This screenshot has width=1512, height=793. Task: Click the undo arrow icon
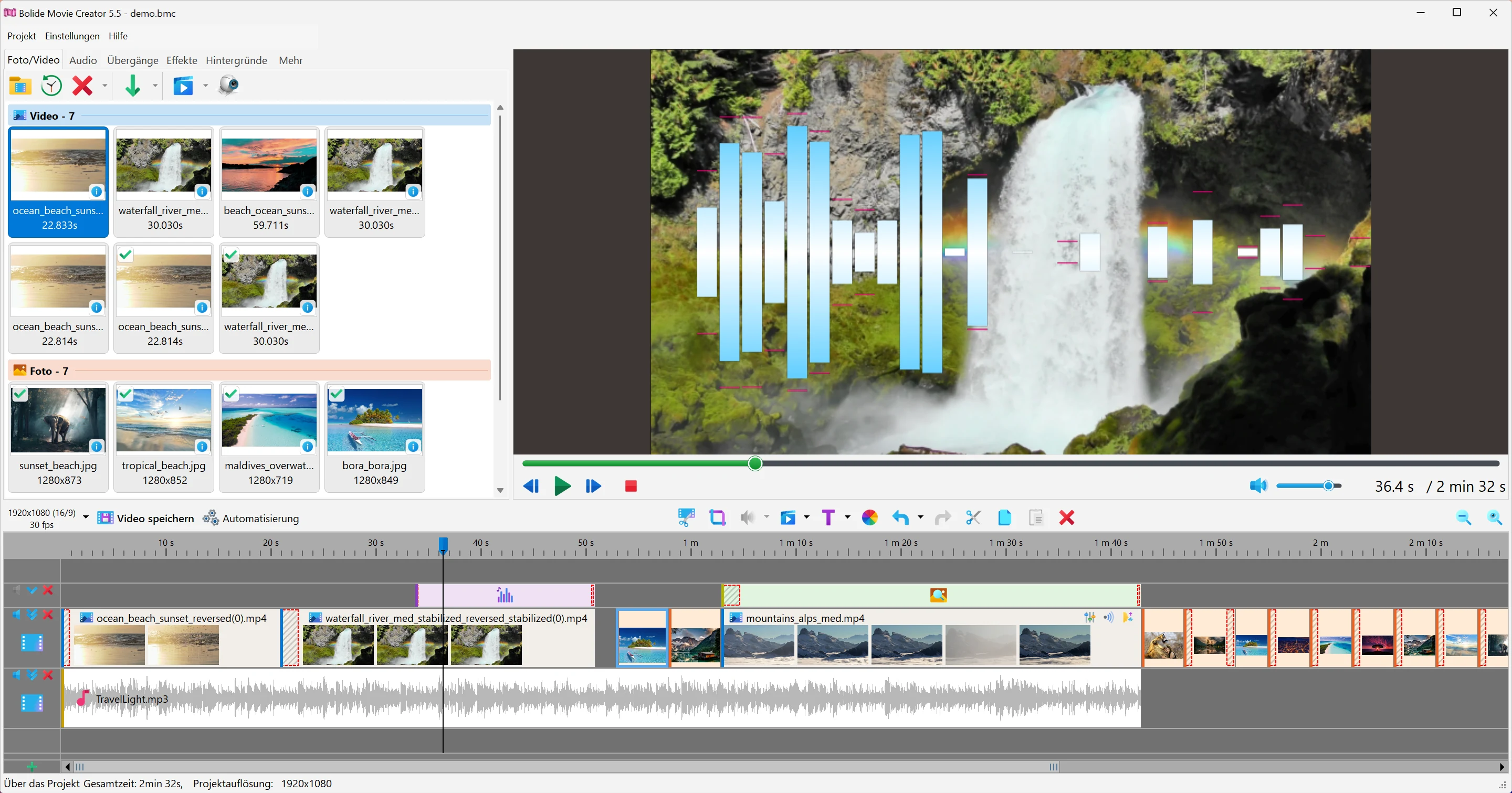[900, 517]
